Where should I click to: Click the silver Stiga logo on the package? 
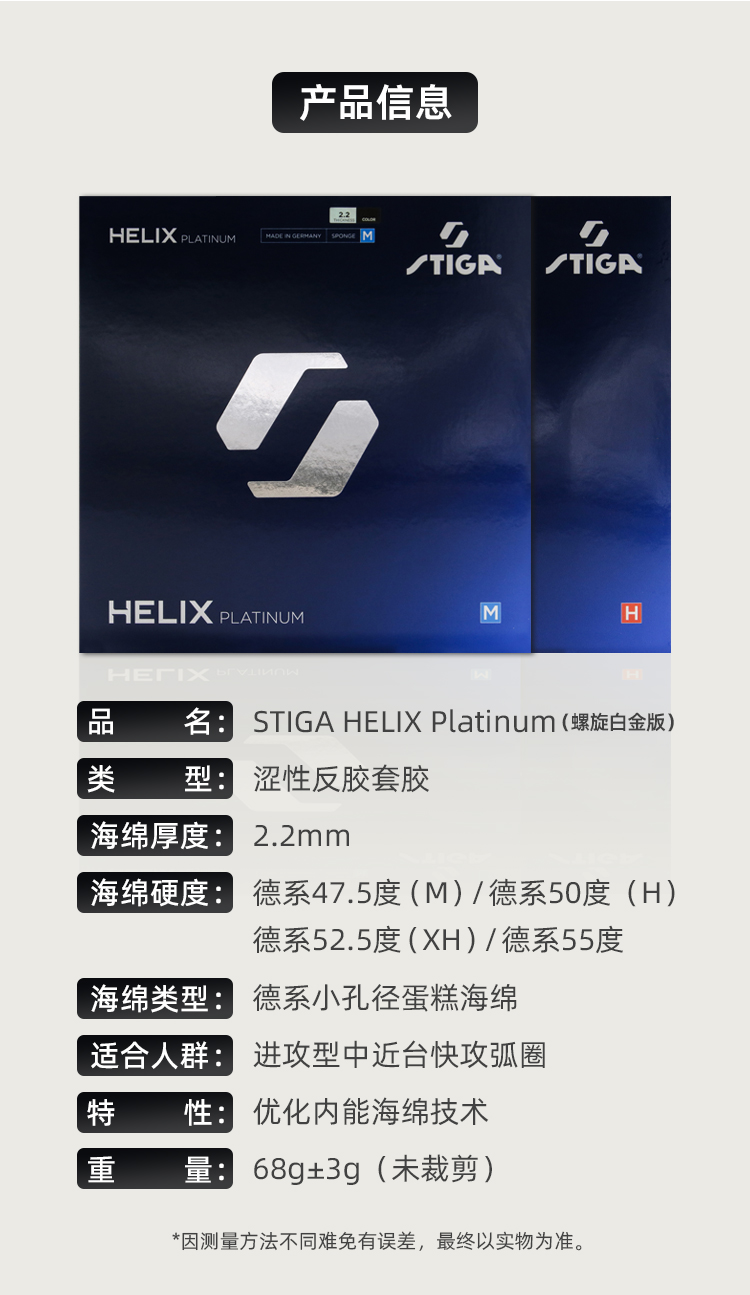298,424
